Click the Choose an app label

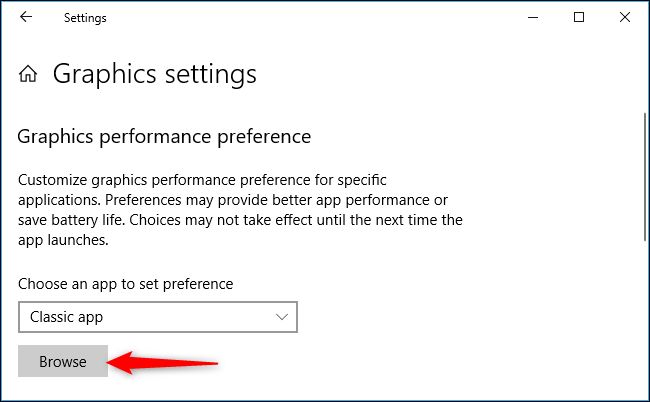pos(126,284)
